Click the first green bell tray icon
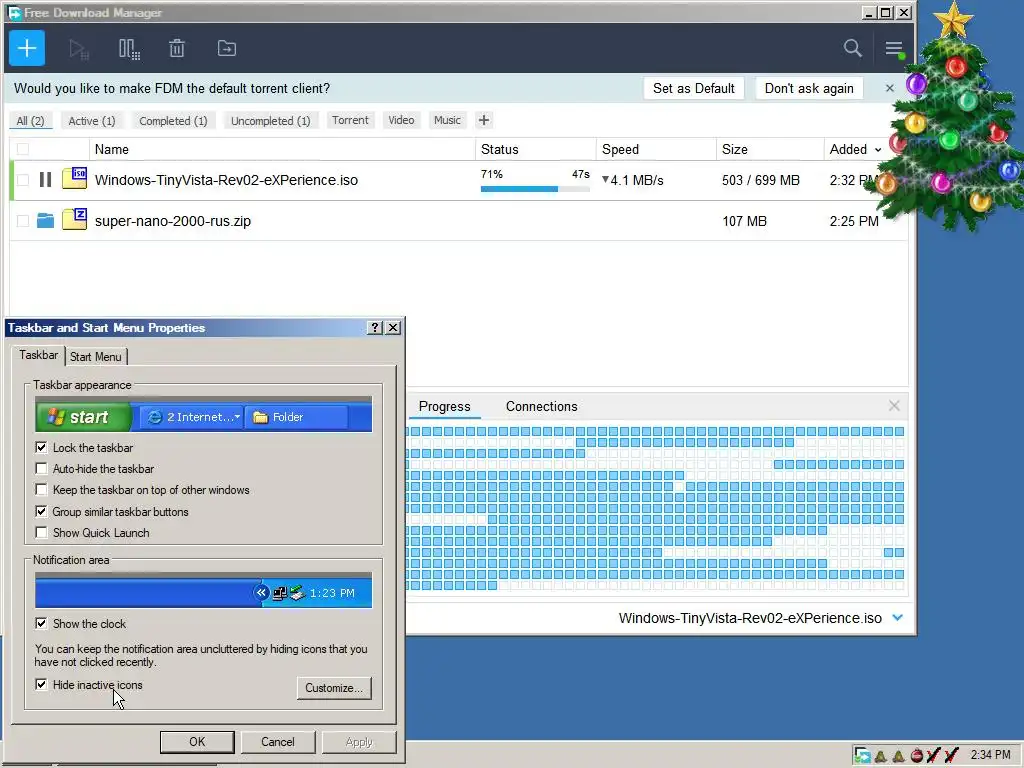The width and height of the screenshot is (1024, 768). (x=880, y=756)
